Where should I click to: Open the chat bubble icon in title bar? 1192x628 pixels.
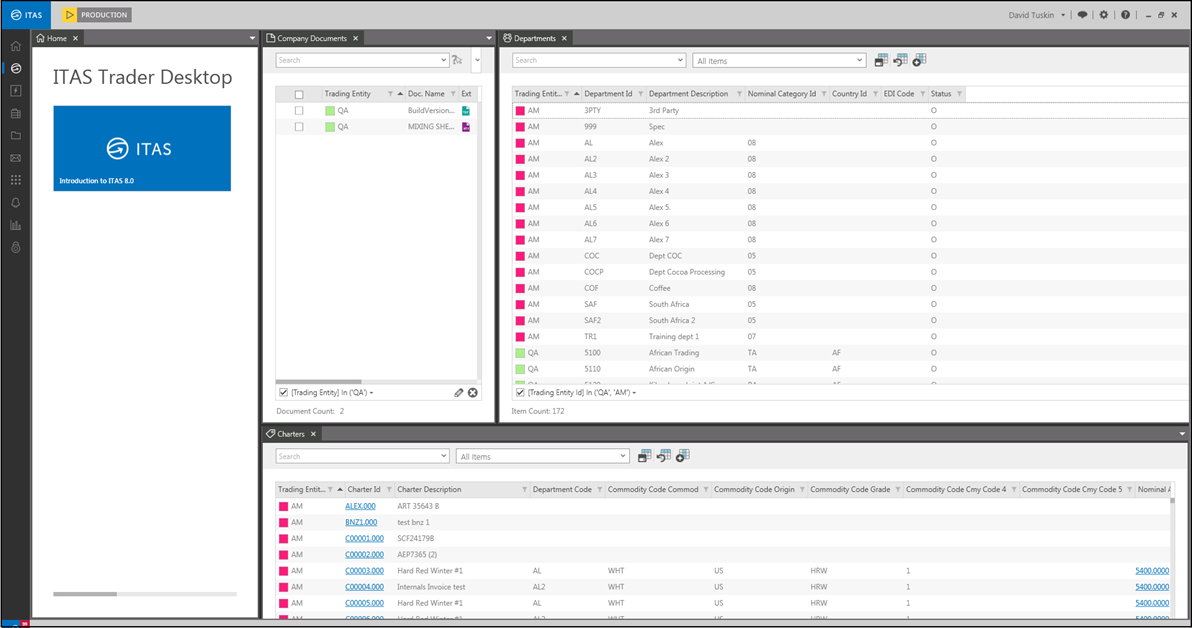pos(1083,15)
